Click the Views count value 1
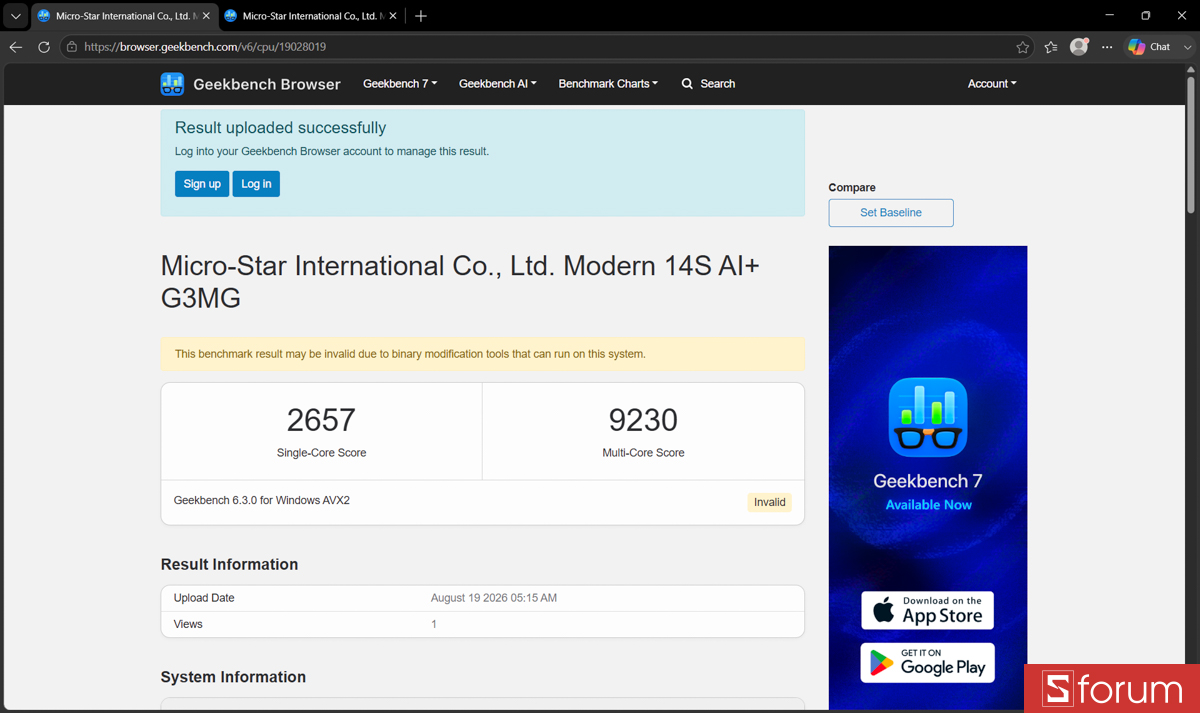This screenshot has height=713, width=1200. click(x=434, y=624)
